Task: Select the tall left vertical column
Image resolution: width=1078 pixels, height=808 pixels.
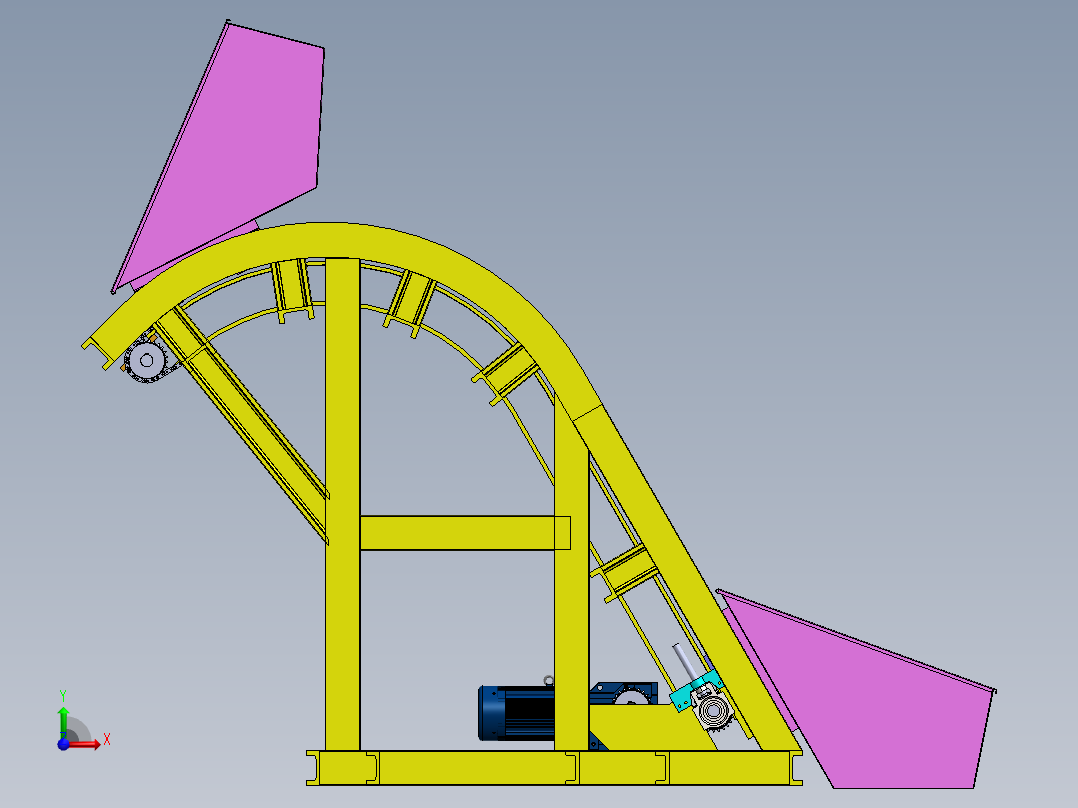Action: coord(342,504)
